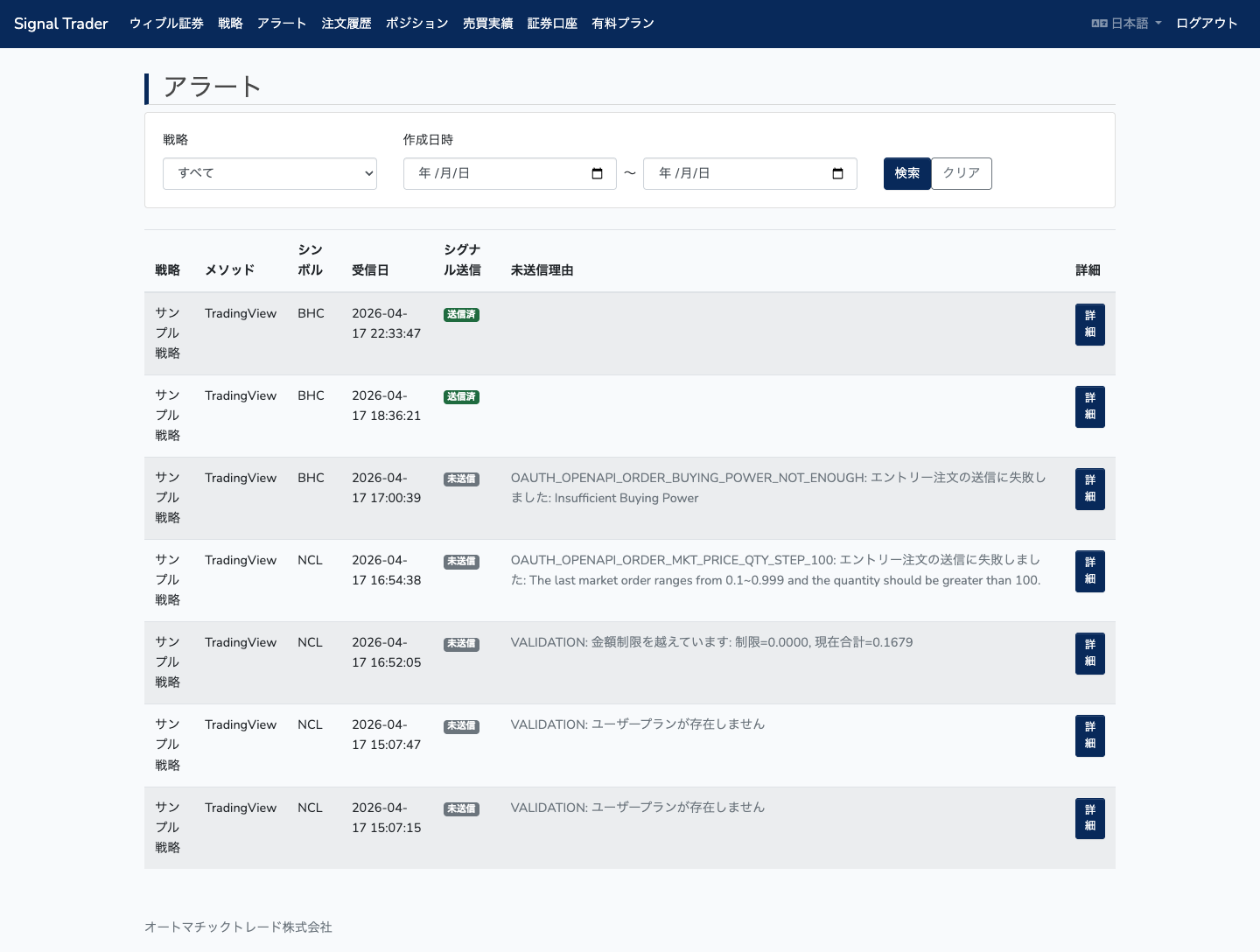Click TradingView in the 17:00:39 row

(241, 478)
